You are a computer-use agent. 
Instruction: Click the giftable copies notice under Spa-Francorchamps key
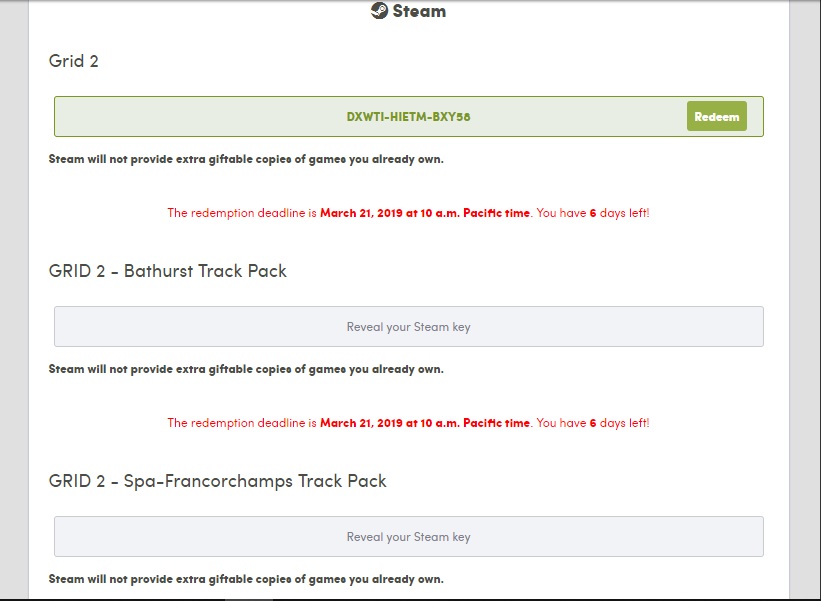(246, 579)
